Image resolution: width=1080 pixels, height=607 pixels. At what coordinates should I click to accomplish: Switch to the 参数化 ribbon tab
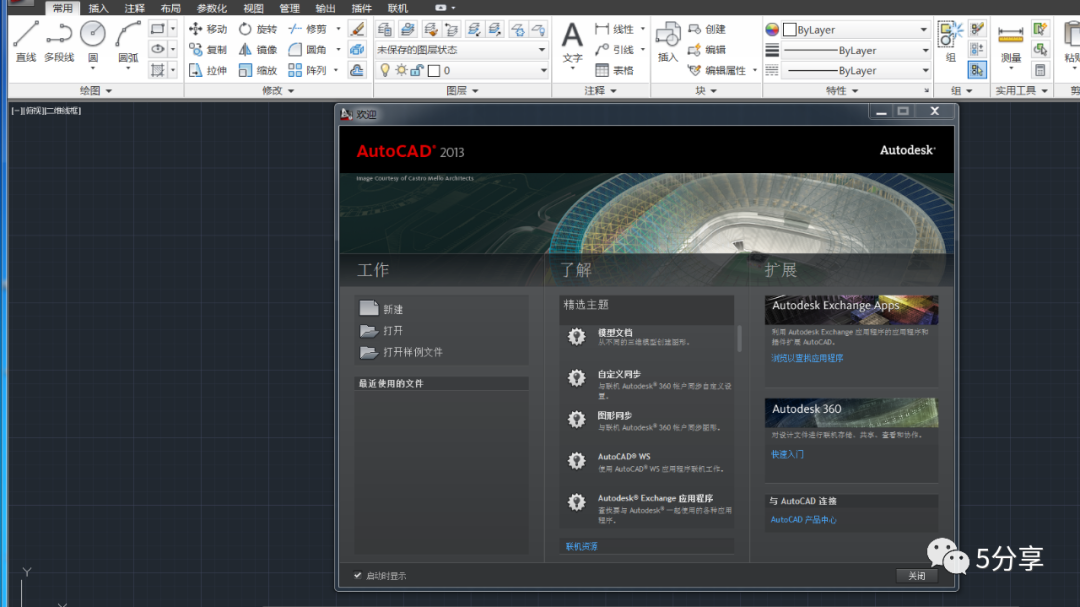[x=211, y=8]
